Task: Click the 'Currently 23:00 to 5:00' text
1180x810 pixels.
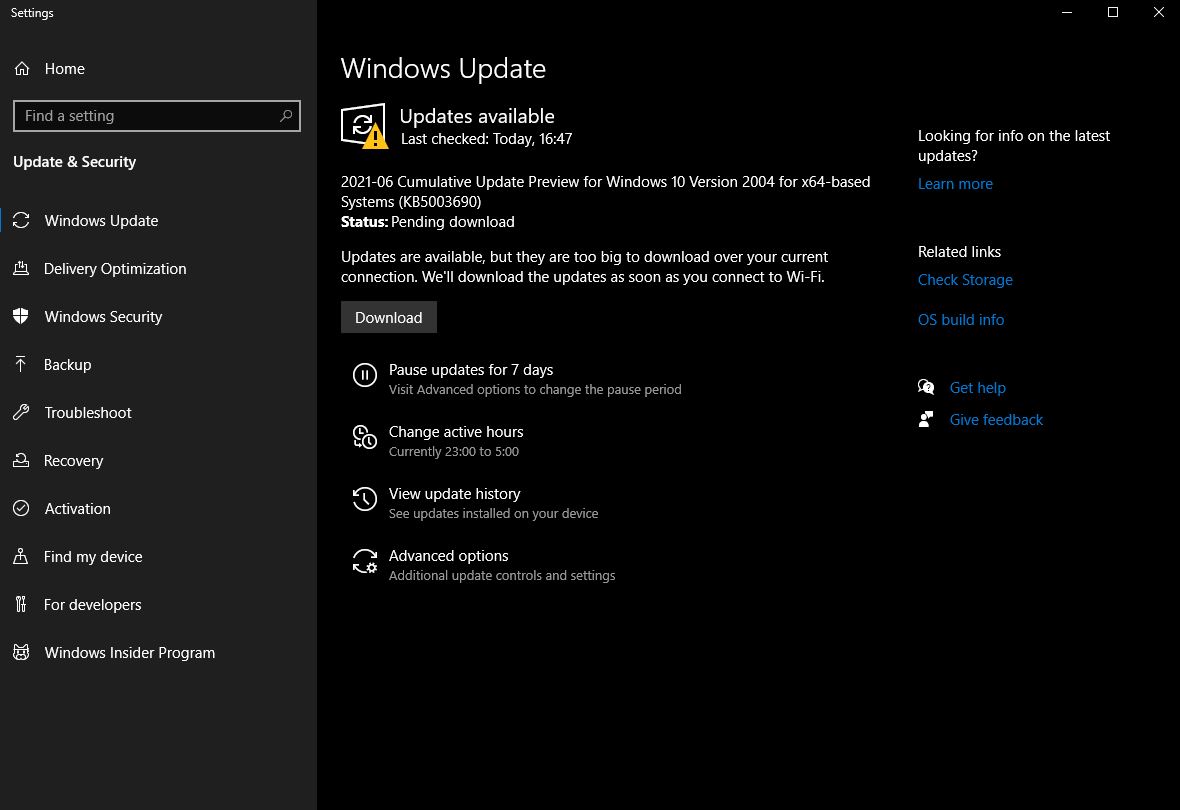Action: pyautogui.click(x=453, y=452)
